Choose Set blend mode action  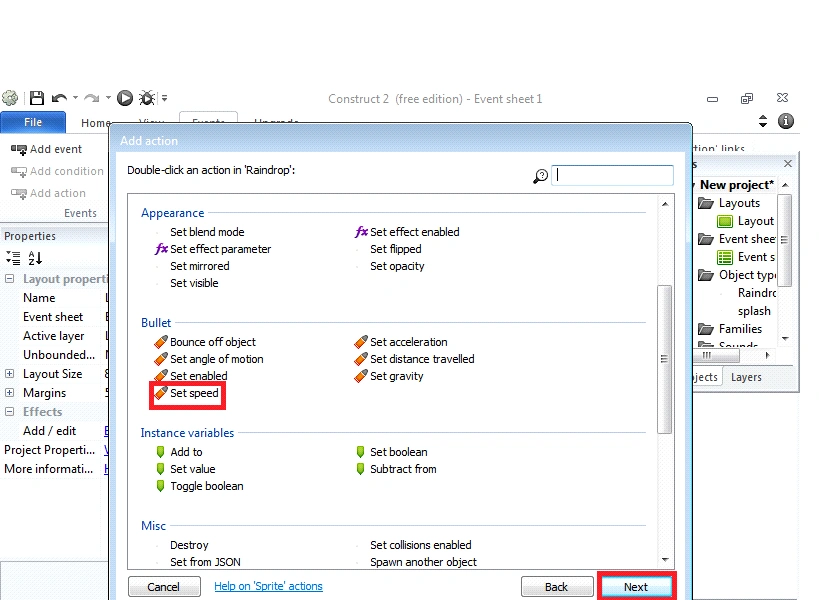(x=207, y=232)
